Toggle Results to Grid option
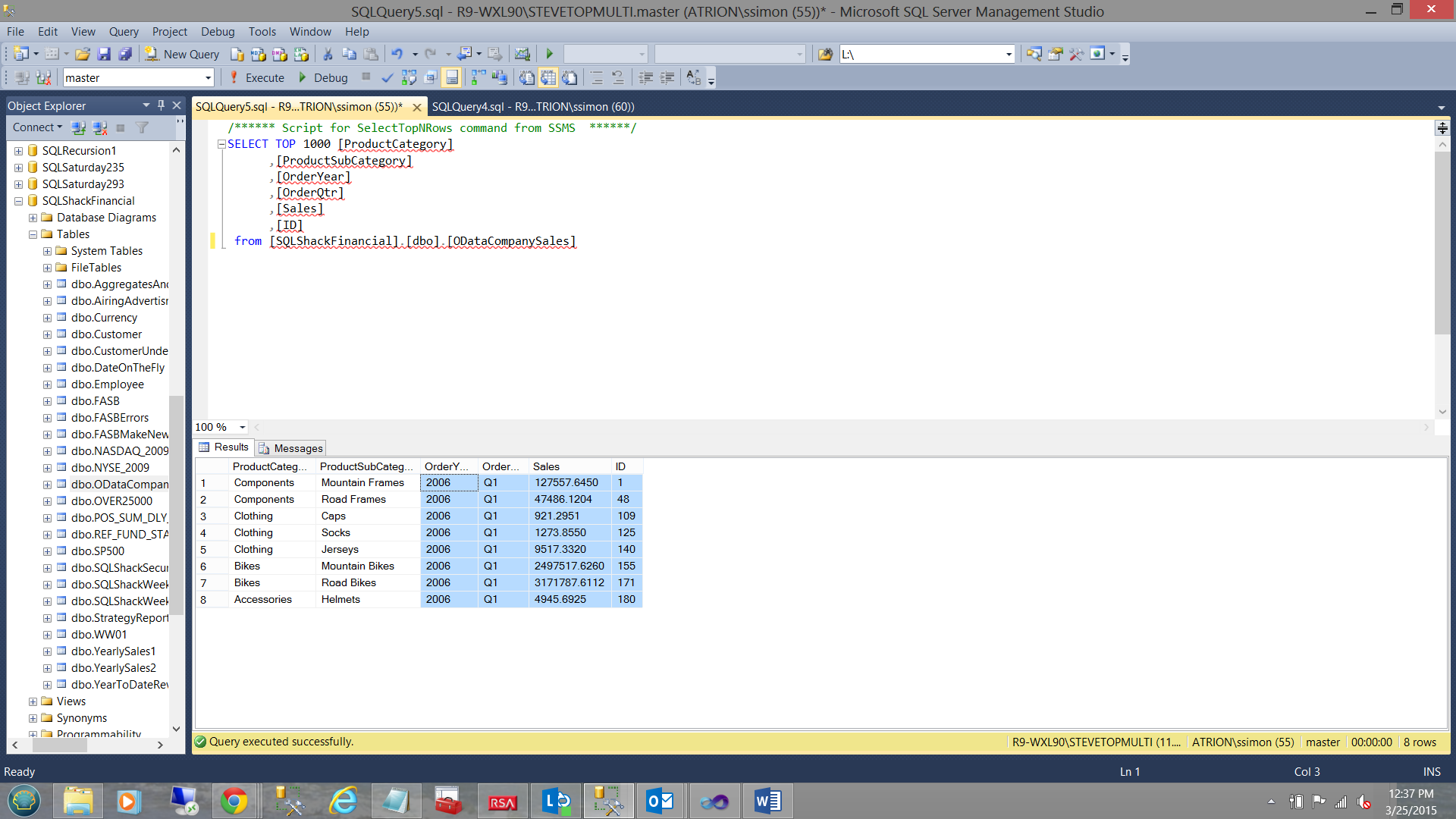This screenshot has width=1456, height=819. click(548, 77)
